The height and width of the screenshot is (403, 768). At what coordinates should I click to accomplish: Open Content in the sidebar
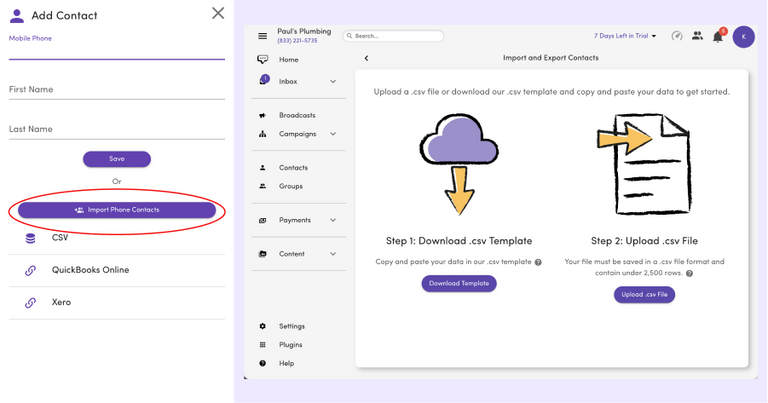coord(292,254)
